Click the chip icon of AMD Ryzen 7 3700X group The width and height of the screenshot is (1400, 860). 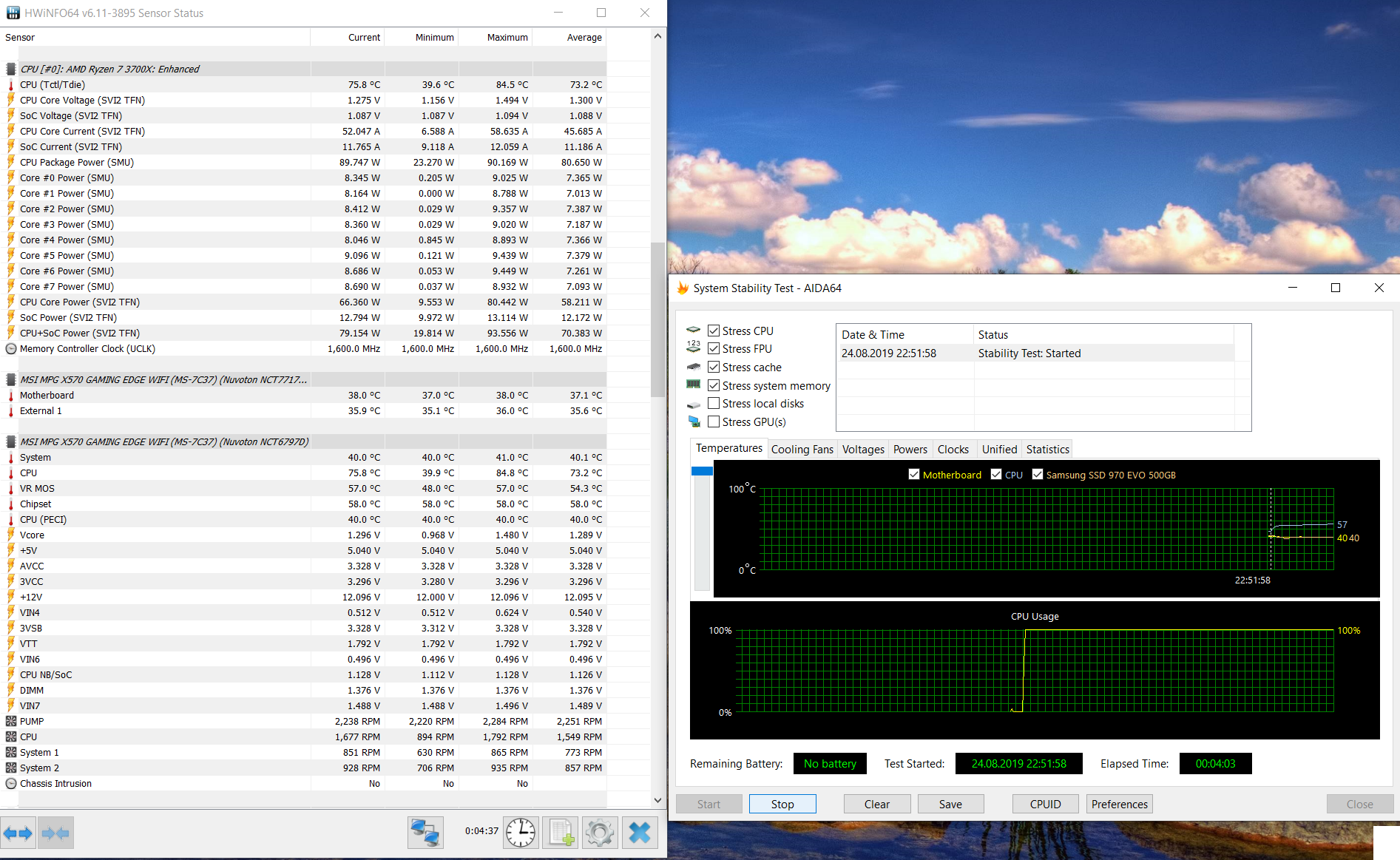pyautogui.click(x=11, y=69)
